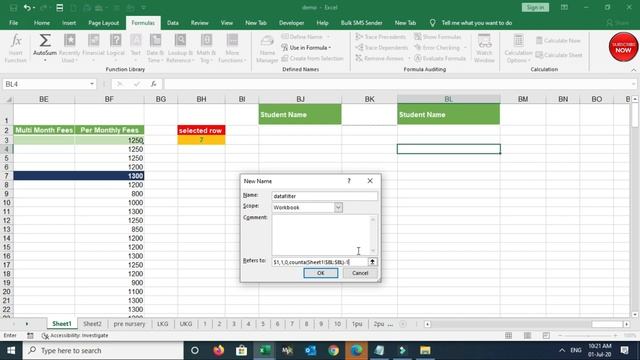Click the selected row red cell

tap(201, 130)
